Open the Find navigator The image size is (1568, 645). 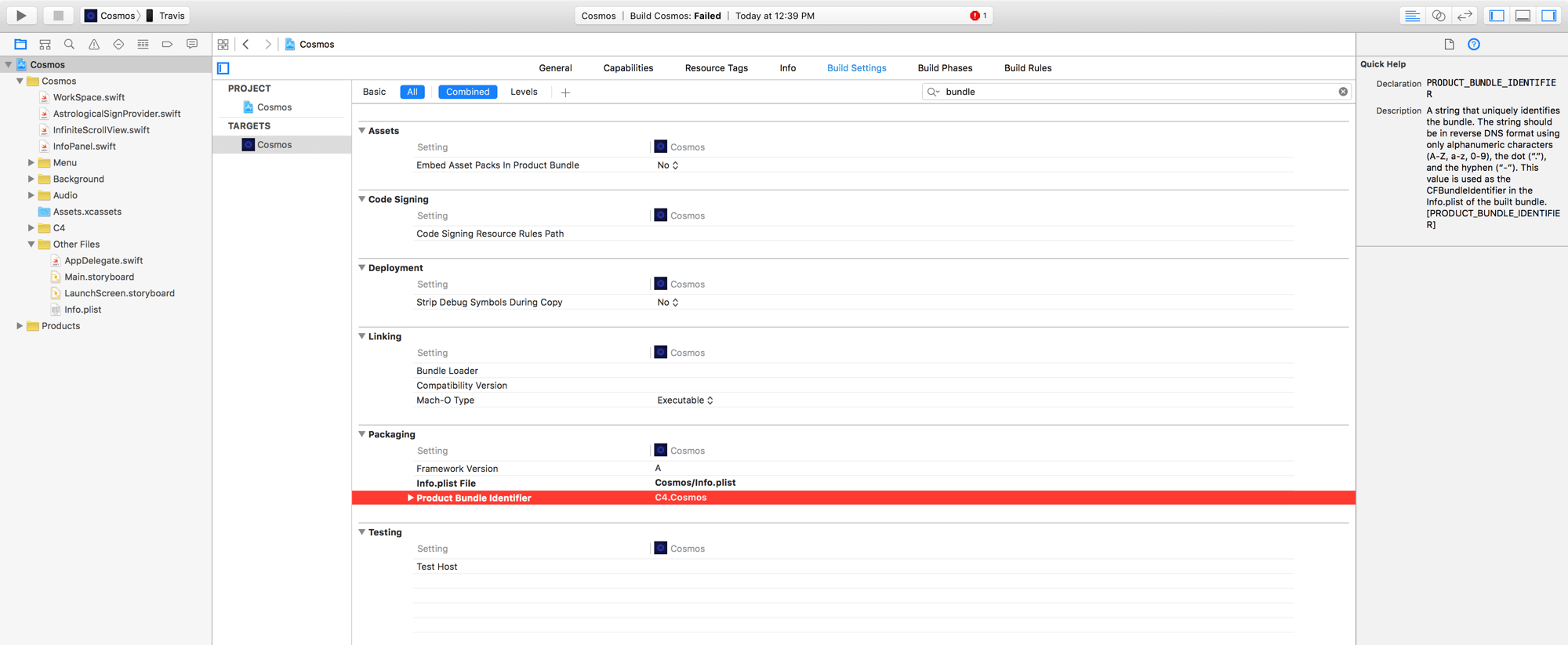(x=69, y=45)
